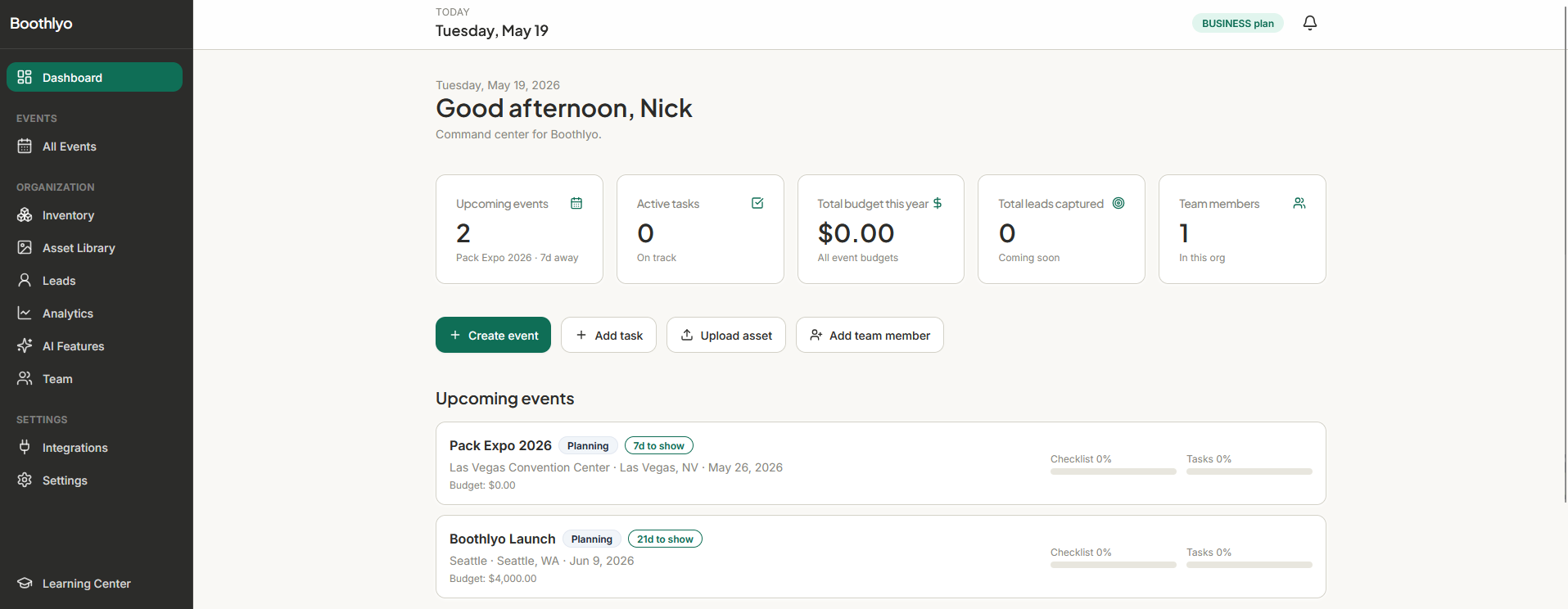Open the Total budget this year card
The height and width of the screenshot is (609, 1568).
(881, 229)
